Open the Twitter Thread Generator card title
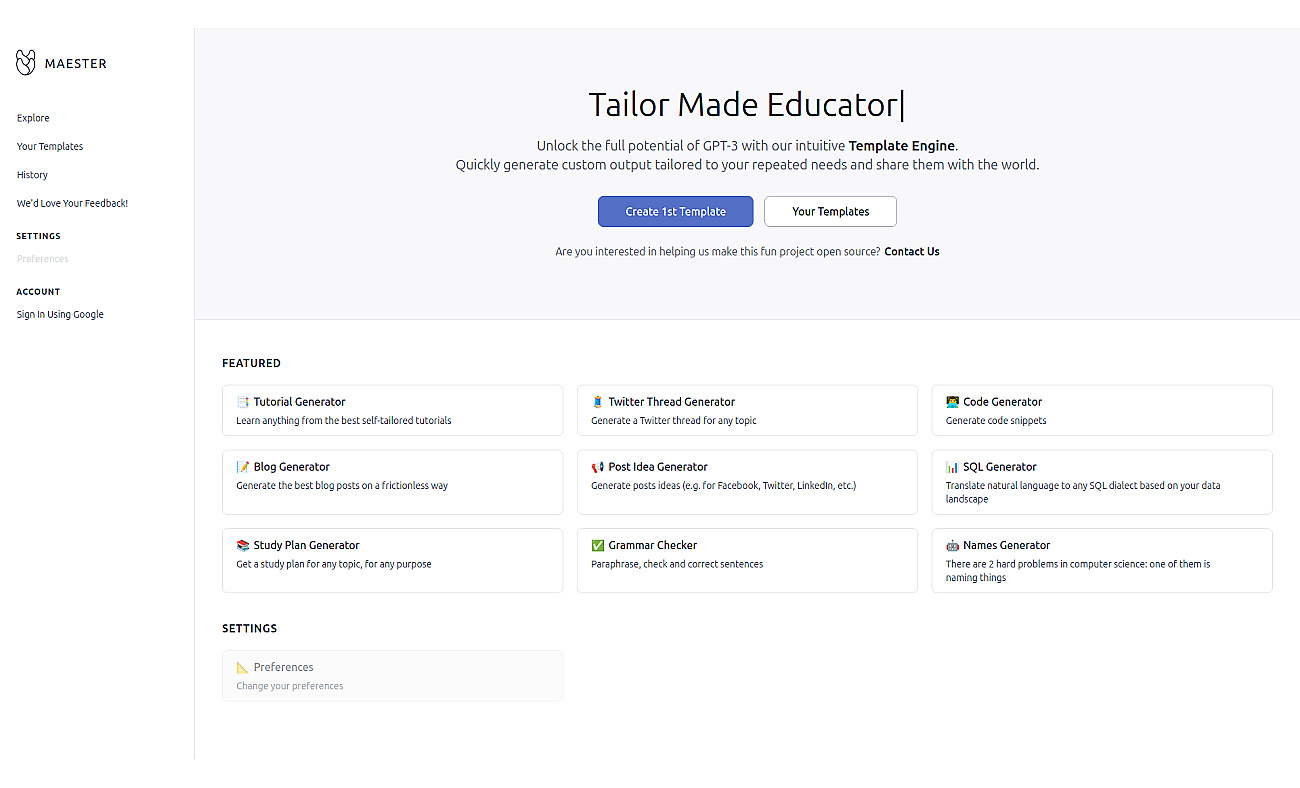Image resolution: width=1300 pixels, height=788 pixels. (672, 402)
